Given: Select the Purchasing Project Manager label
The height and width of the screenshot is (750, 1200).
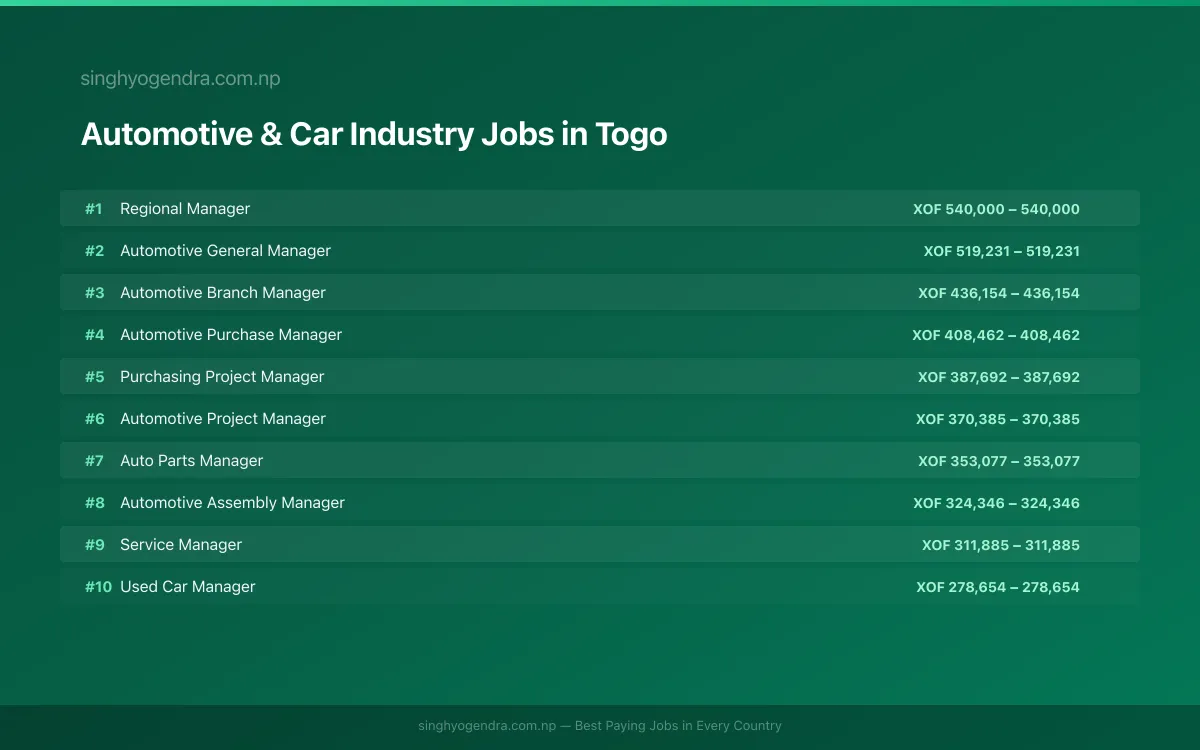Looking at the screenshot, I should [222, 377].
